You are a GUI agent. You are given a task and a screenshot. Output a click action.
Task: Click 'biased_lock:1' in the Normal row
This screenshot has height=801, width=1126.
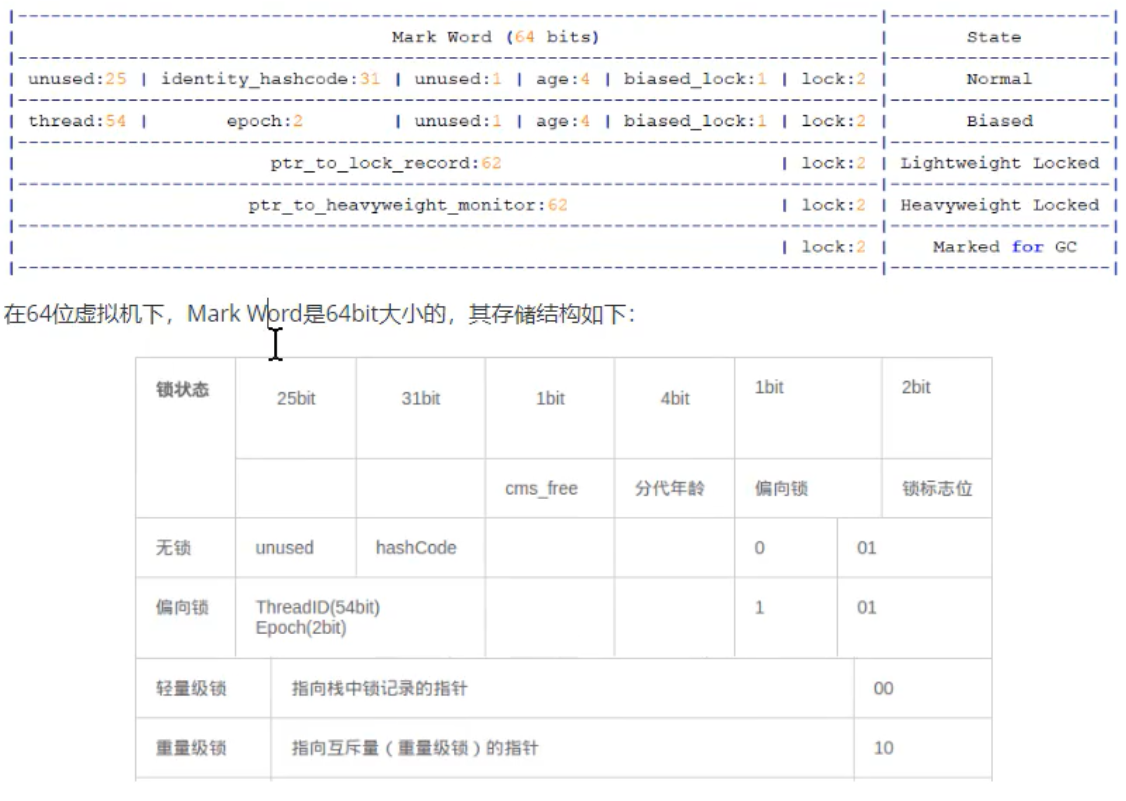694,78
